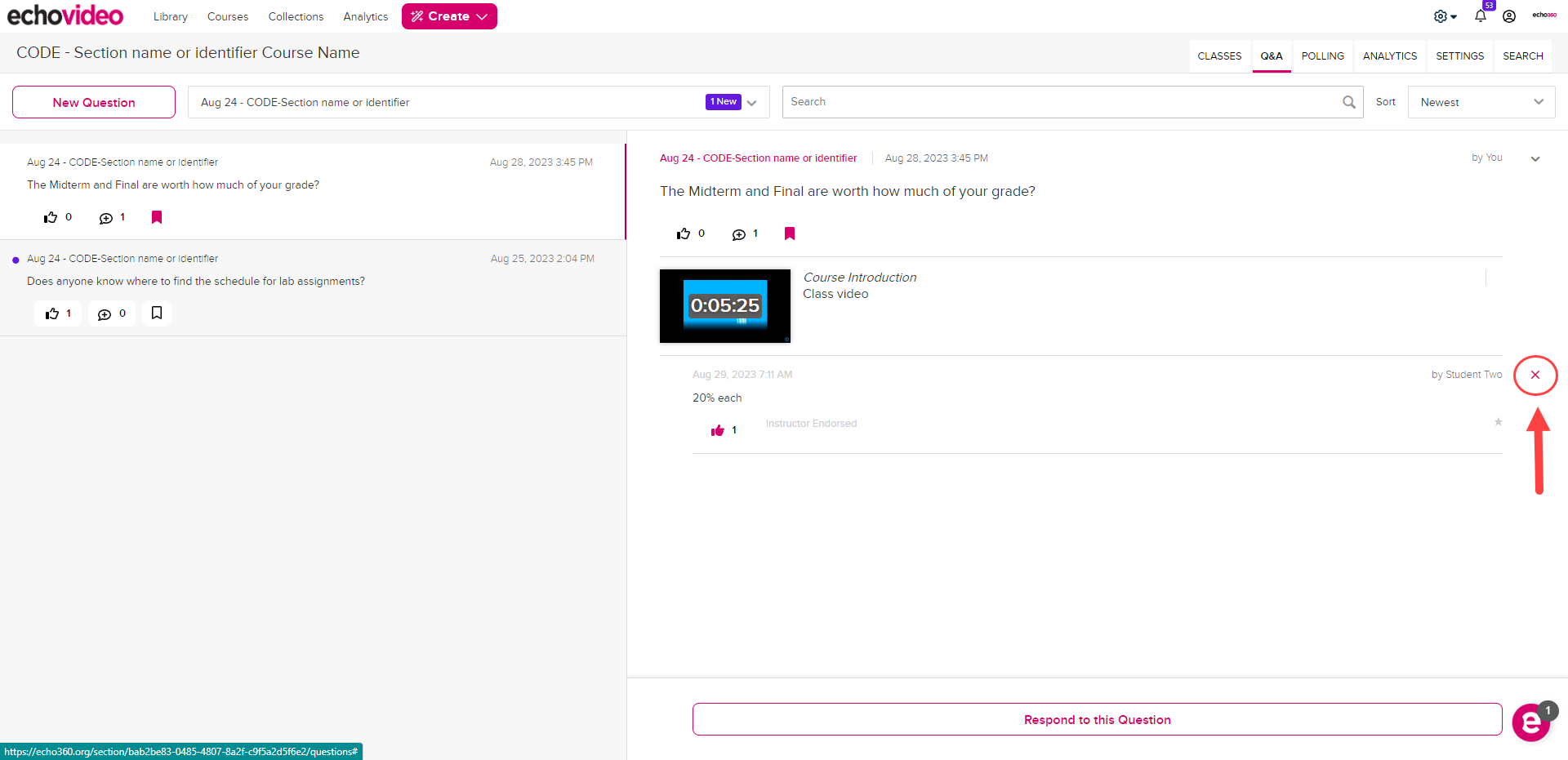
Task: Remove bookmark from Midterm question in list
Action: coord(157,217)
